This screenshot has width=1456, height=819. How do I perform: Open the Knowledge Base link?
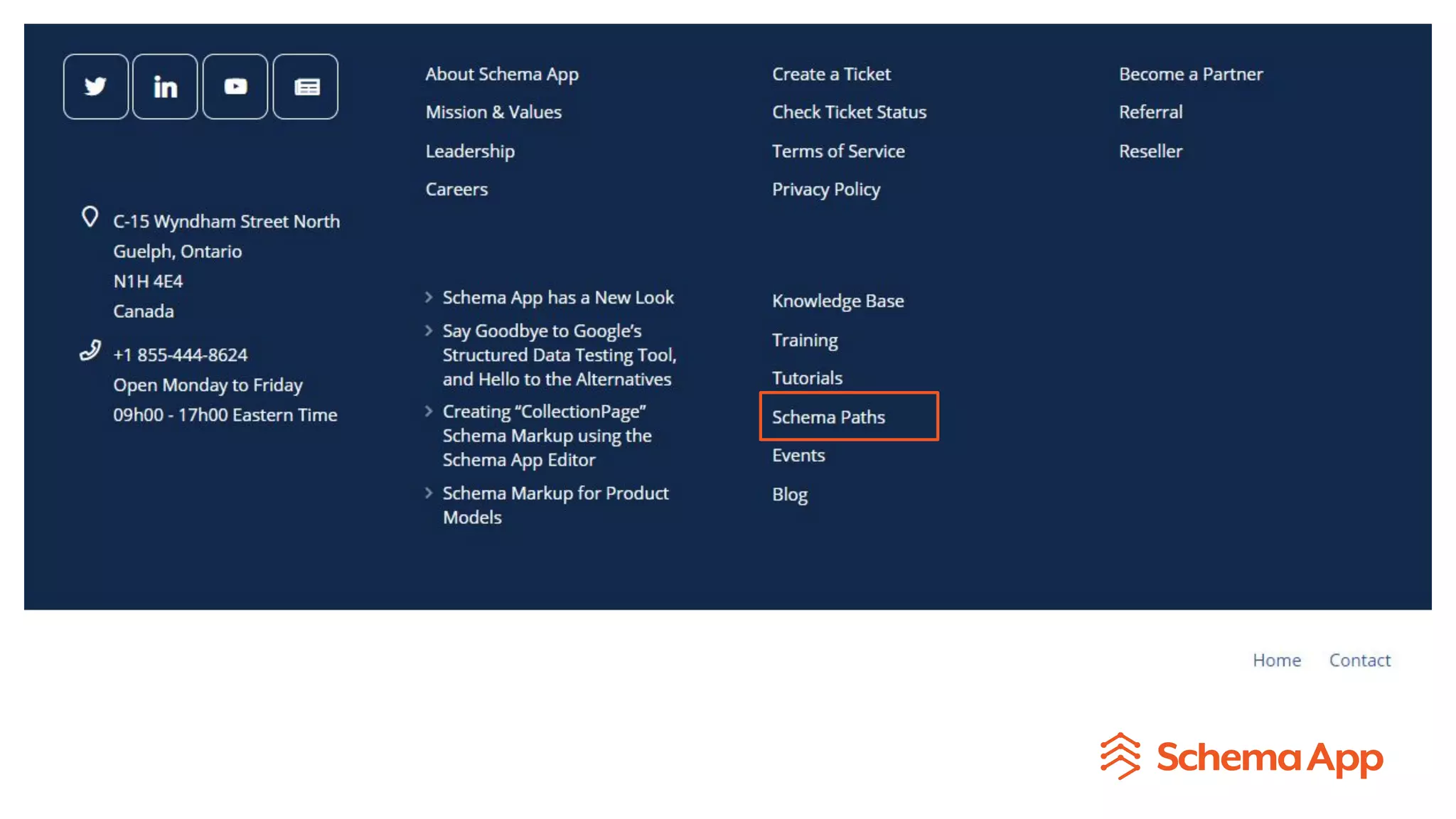[837, 301]
